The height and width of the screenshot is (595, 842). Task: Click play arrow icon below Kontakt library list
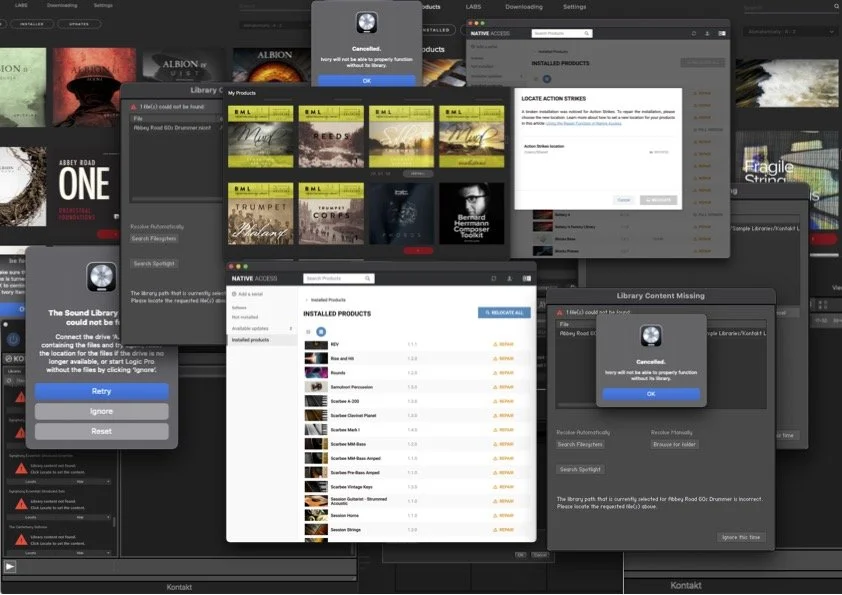coord(10,566)
